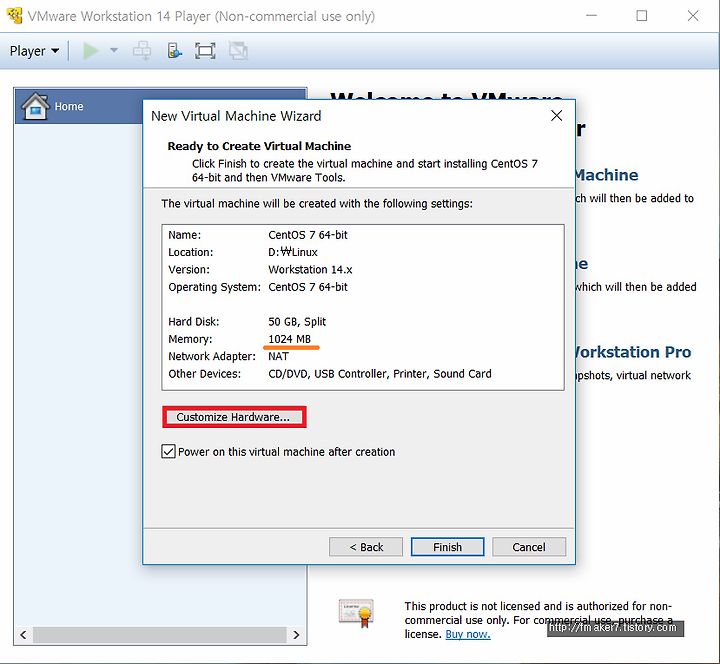
Task: Go back to previous wizard step
Action: (x=366, y=547)
